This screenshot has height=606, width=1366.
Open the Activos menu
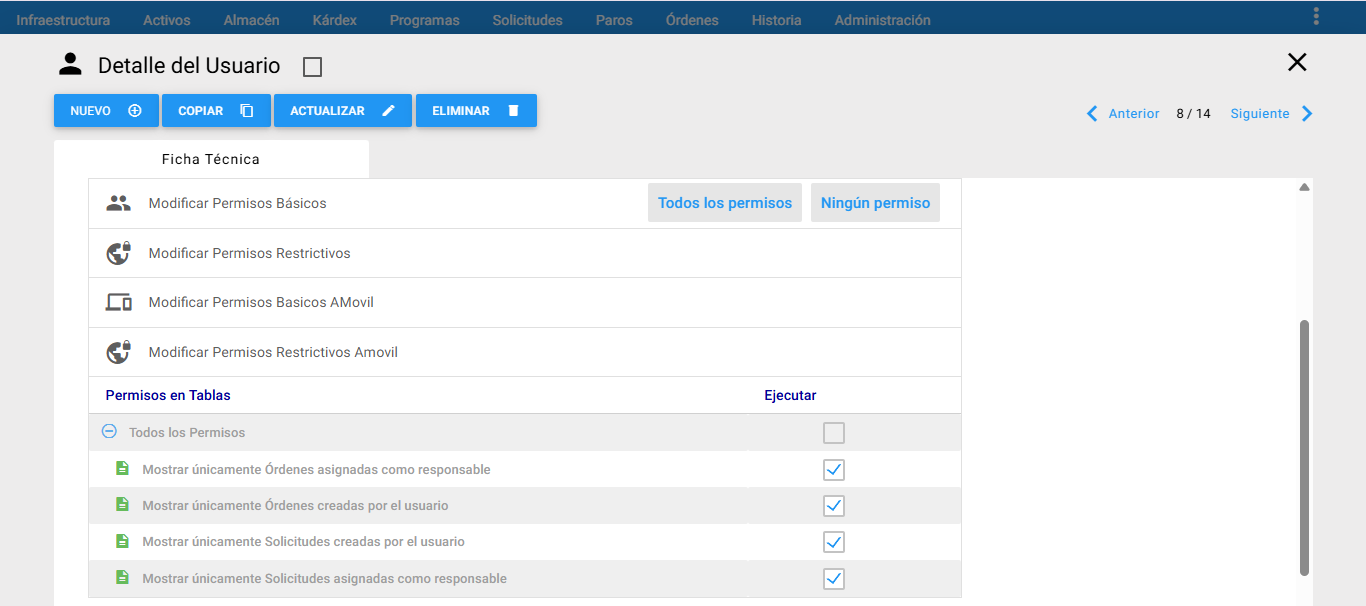click(x=167, y=20)
